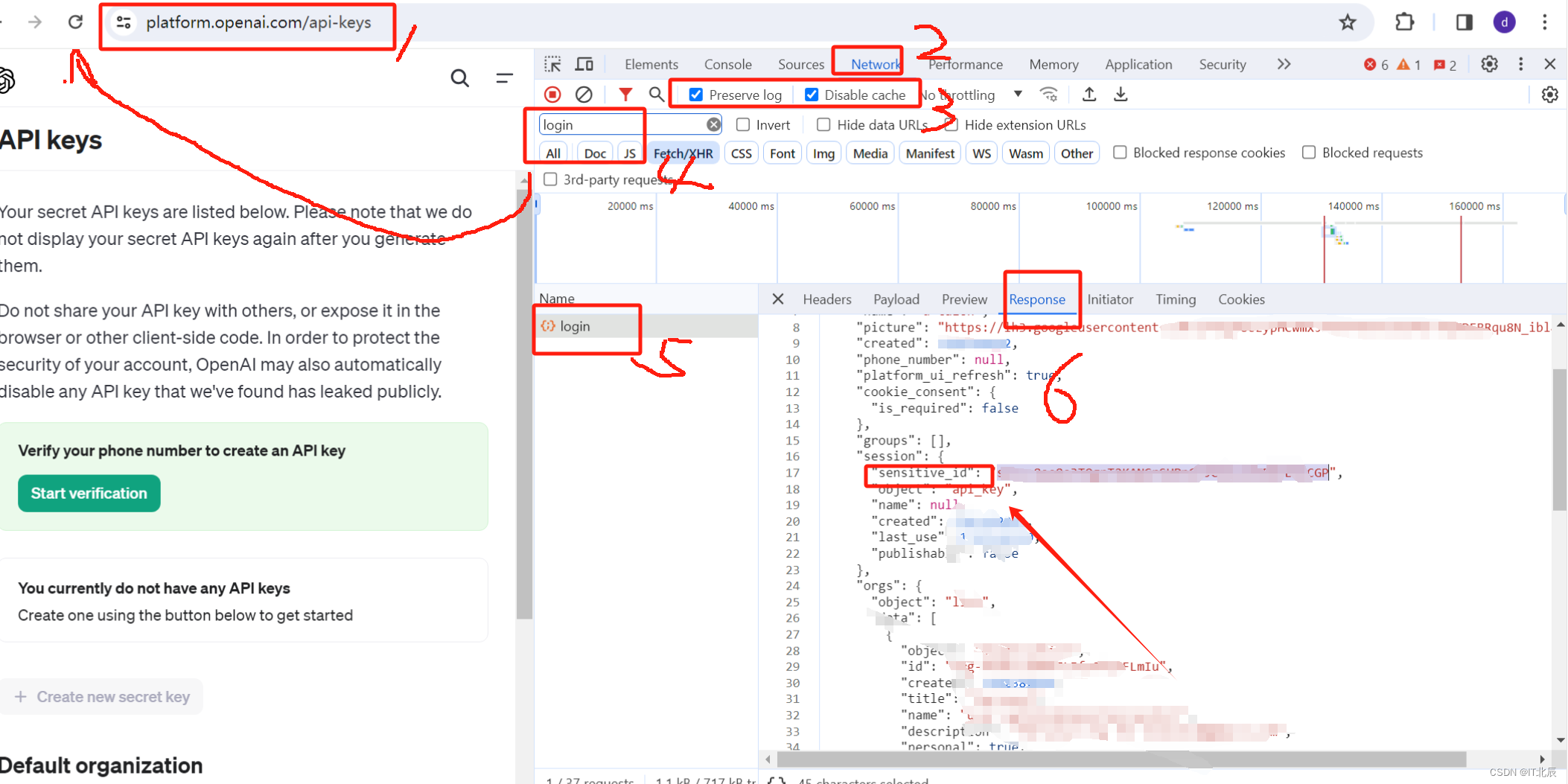Open the Application tab
1568x784 pixels.
click(x=1138, y=64)
